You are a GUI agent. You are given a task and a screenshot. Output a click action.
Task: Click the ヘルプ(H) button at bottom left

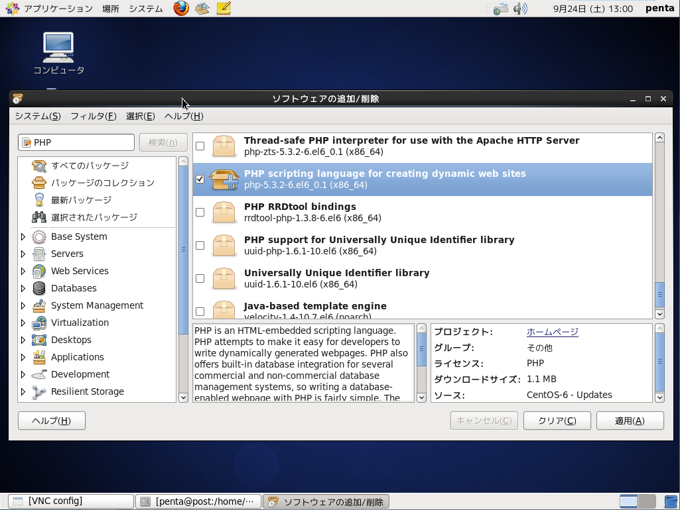click(x=52, y=421)
